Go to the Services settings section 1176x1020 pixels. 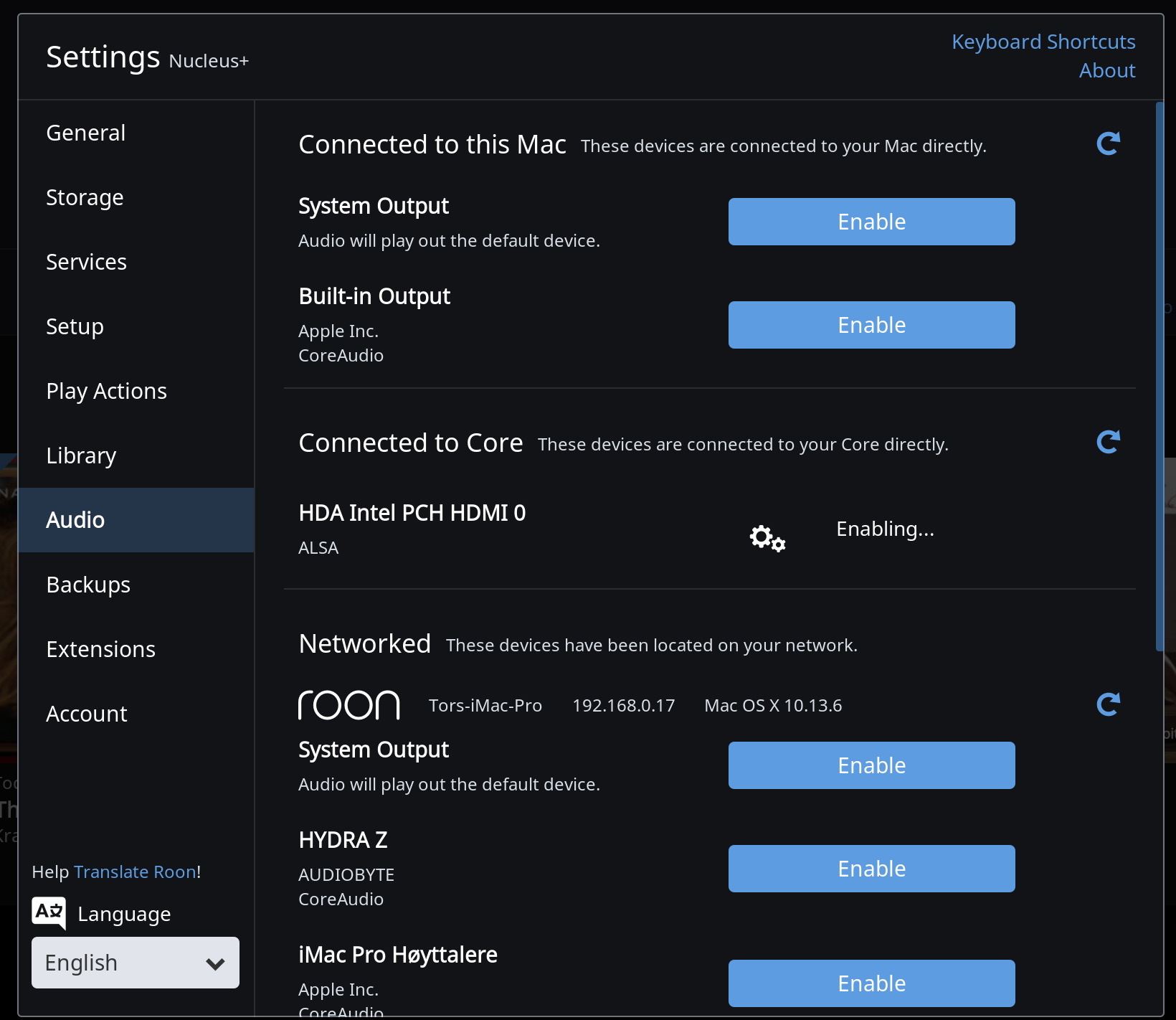coord(136,262)
